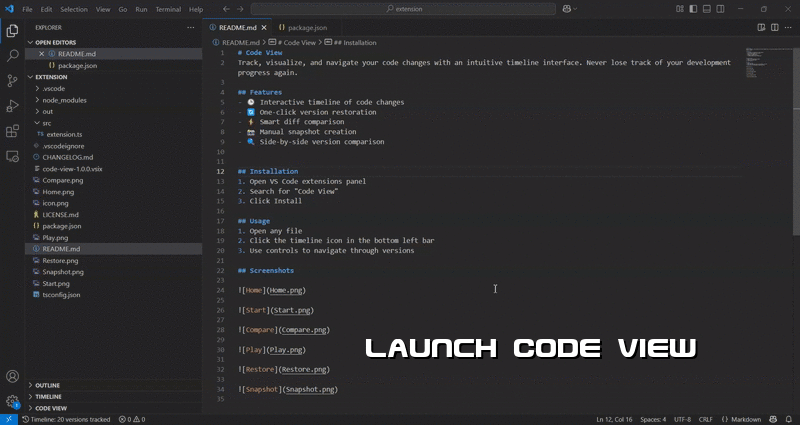Image resolution: width=800 pixels, height=425 pixels.
Task: Open the Accounts icon
Action: coord(12,377)
